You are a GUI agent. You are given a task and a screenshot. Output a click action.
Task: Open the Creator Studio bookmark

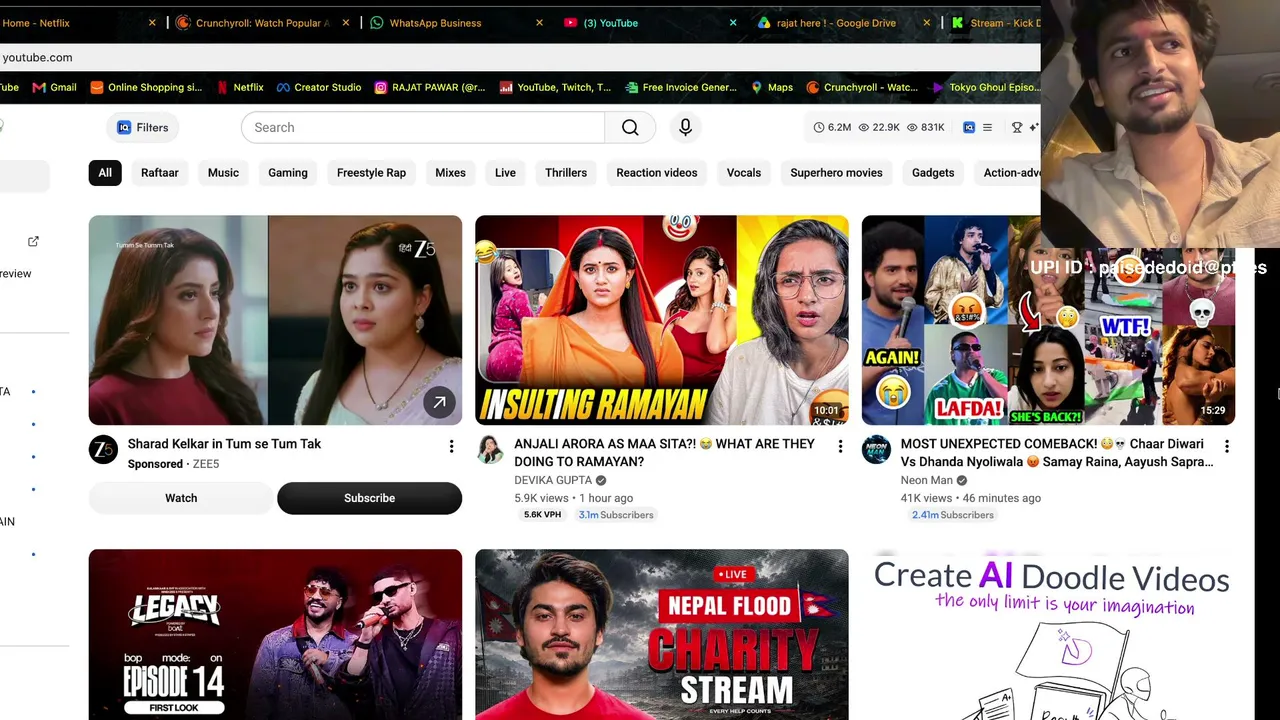coord(319,87)
